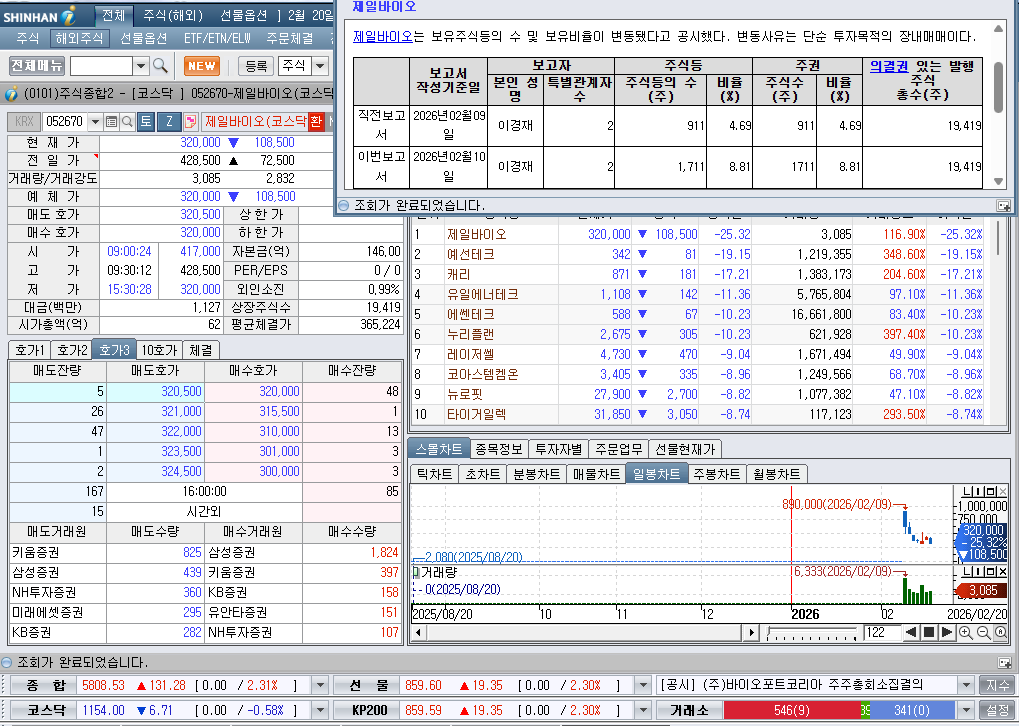The image size is (1019, 726).
Task: Zoom out the chart with minus magnifier
Action: [x=983, y=632]
